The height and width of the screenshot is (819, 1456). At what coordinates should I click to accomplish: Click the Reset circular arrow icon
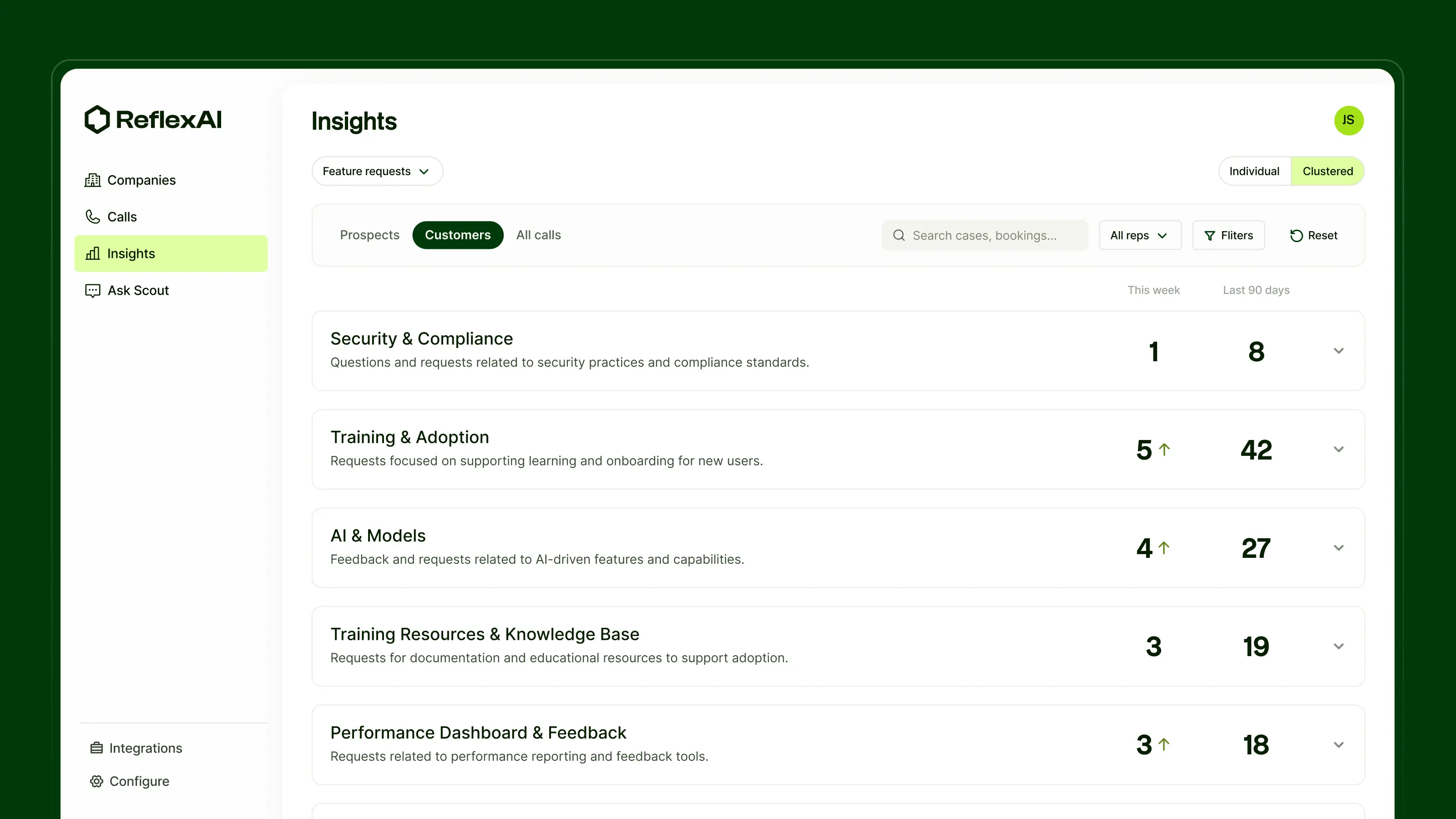click(x=1296, y=236)
